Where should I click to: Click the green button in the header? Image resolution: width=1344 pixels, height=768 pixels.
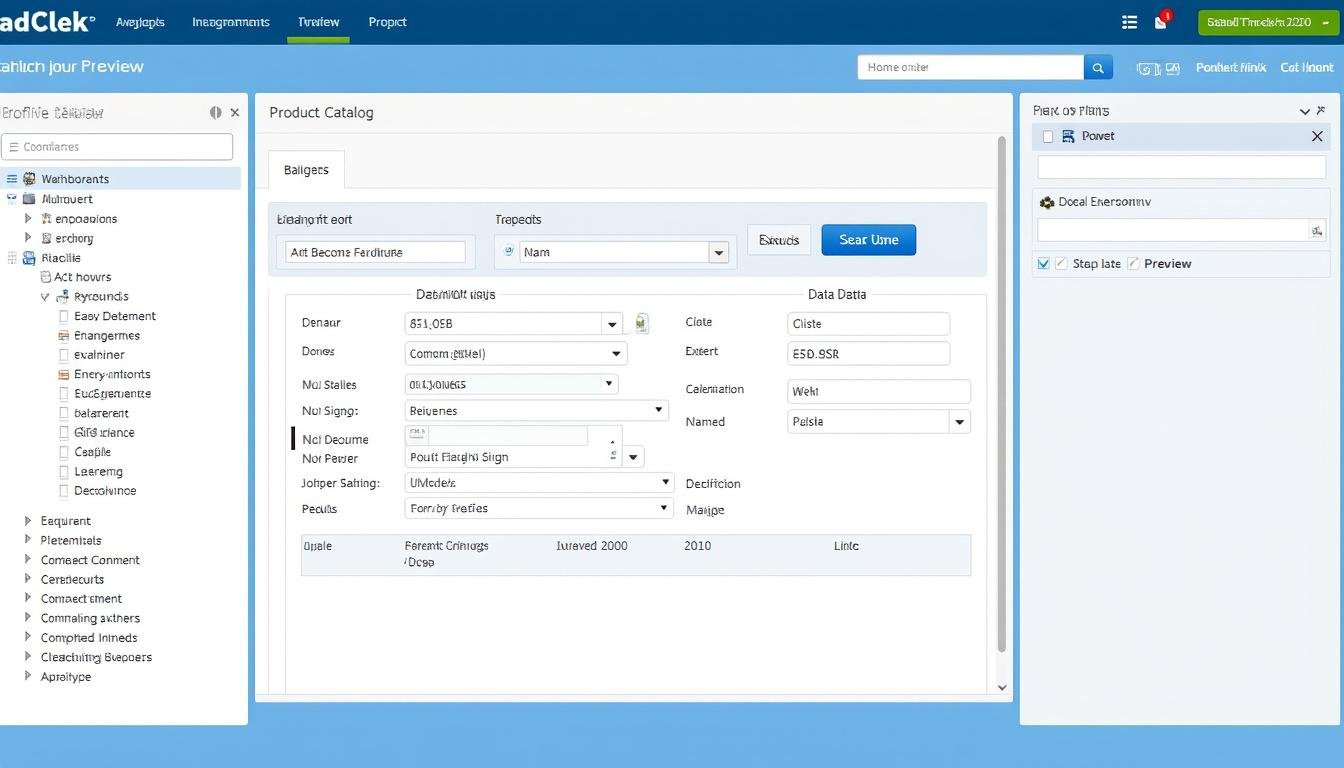click(x=1267, y=22)
